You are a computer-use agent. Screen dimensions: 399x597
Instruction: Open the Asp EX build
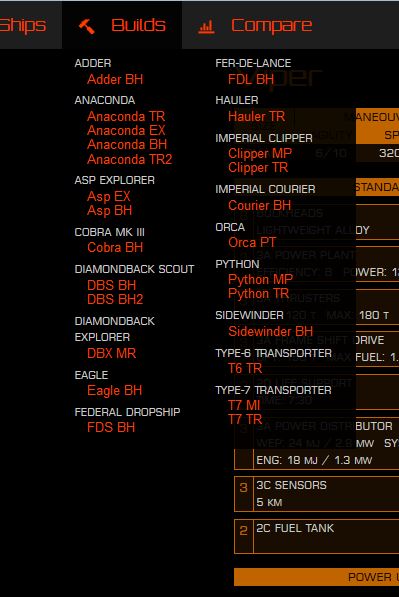point(109,196)
